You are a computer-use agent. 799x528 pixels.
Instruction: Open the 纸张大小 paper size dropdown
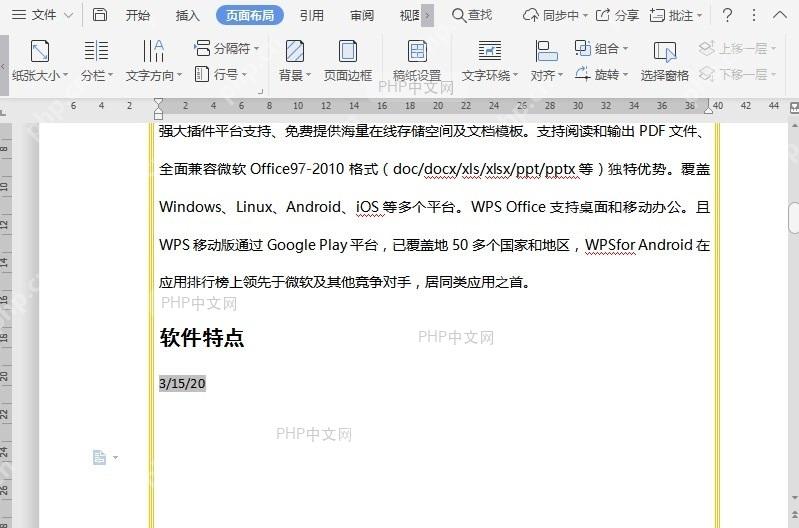click(x=40, y=61)
